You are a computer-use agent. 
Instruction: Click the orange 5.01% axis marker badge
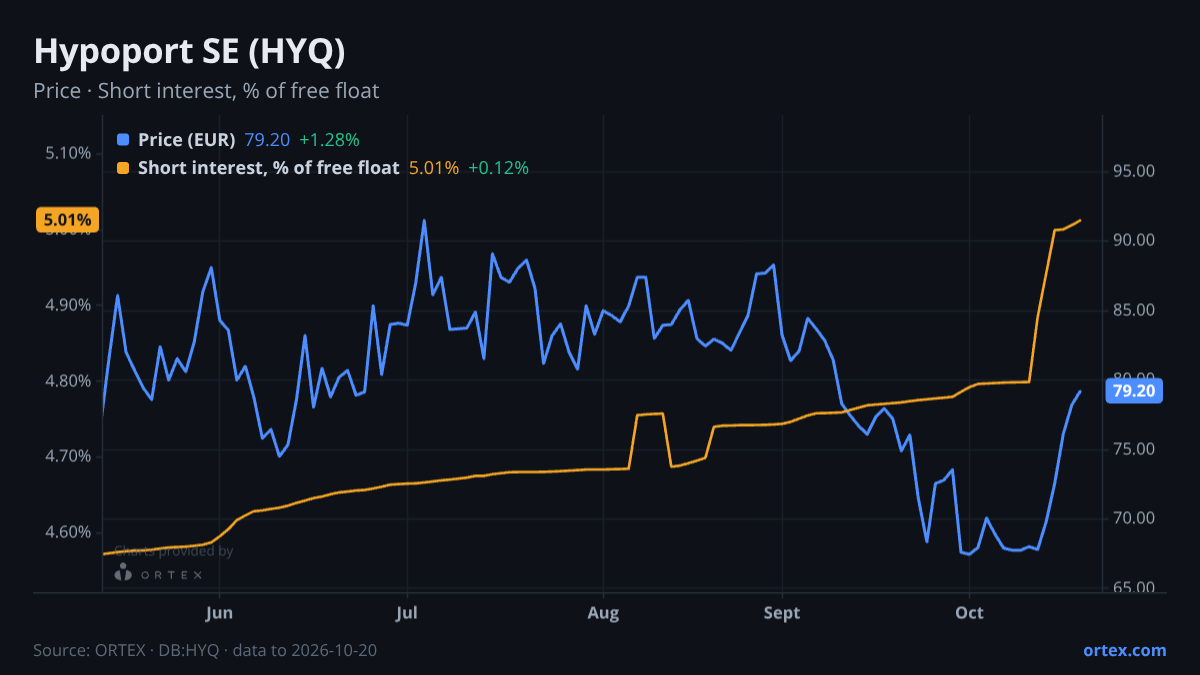67,220
